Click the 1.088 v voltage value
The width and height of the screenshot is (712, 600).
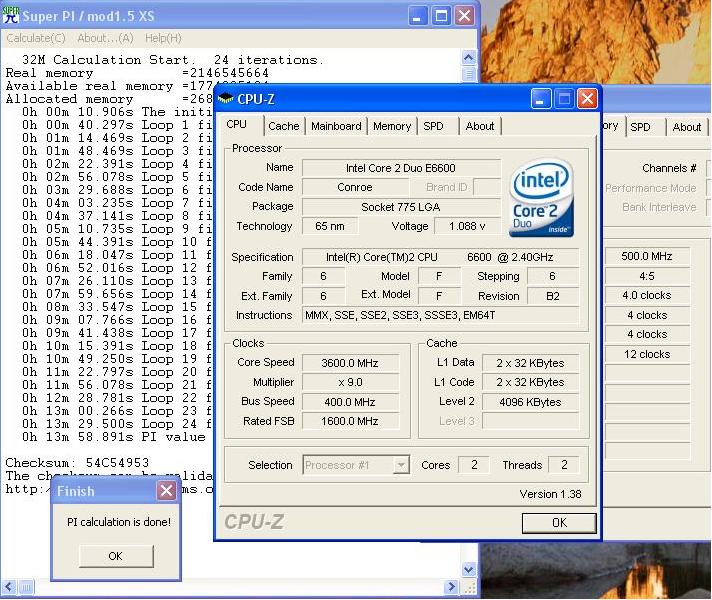click(x=467, y=226)
